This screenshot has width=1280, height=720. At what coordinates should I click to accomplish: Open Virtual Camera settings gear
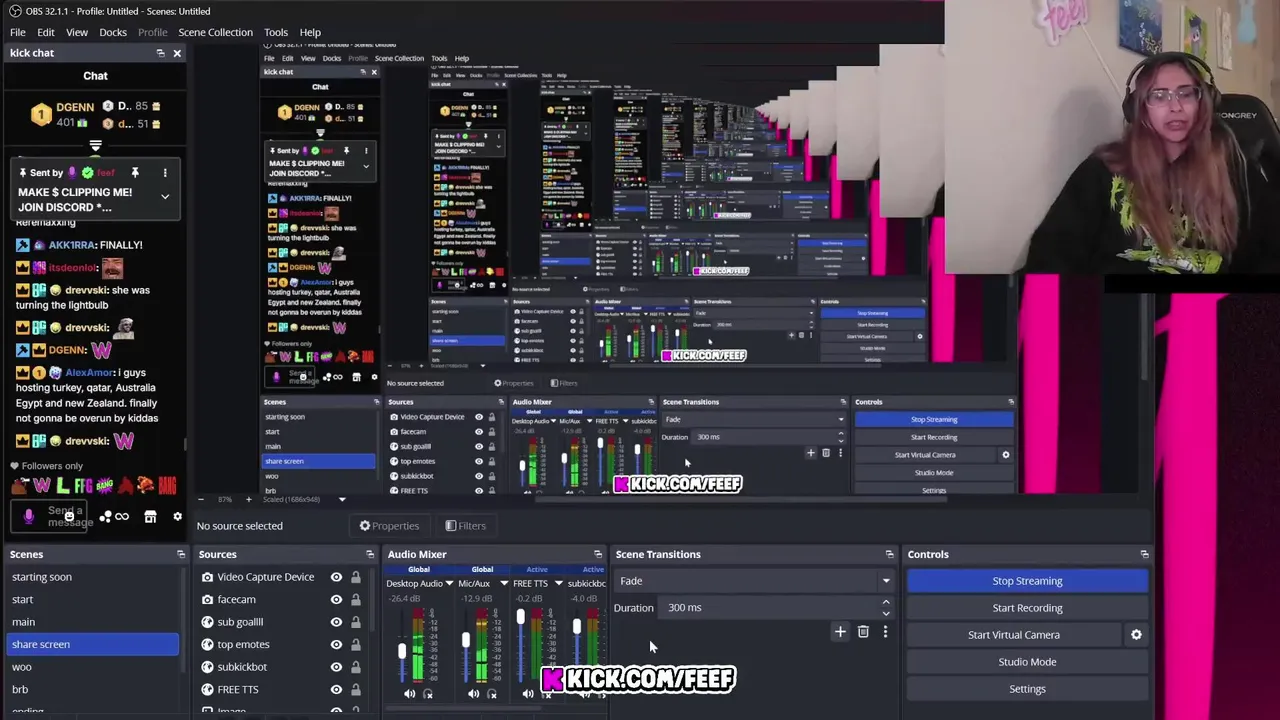point(1136,635)
